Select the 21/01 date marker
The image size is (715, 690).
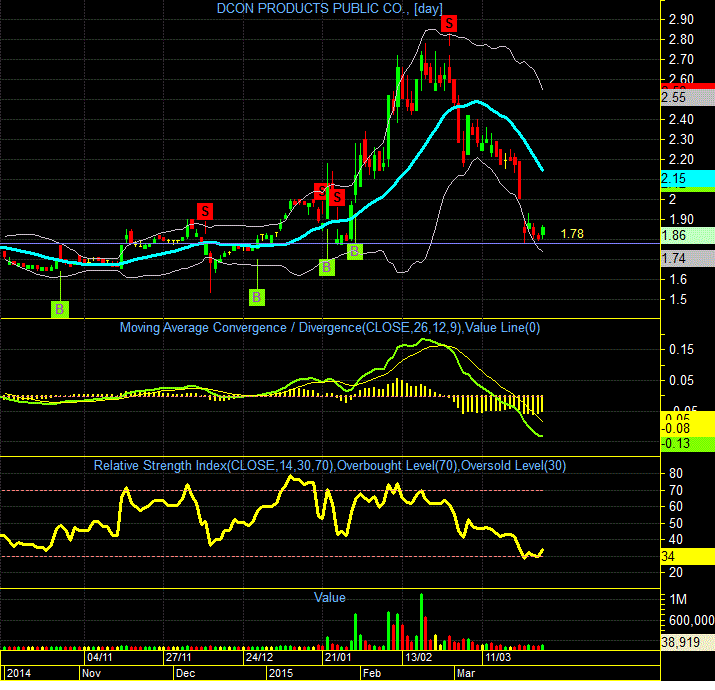coord(338,658)
